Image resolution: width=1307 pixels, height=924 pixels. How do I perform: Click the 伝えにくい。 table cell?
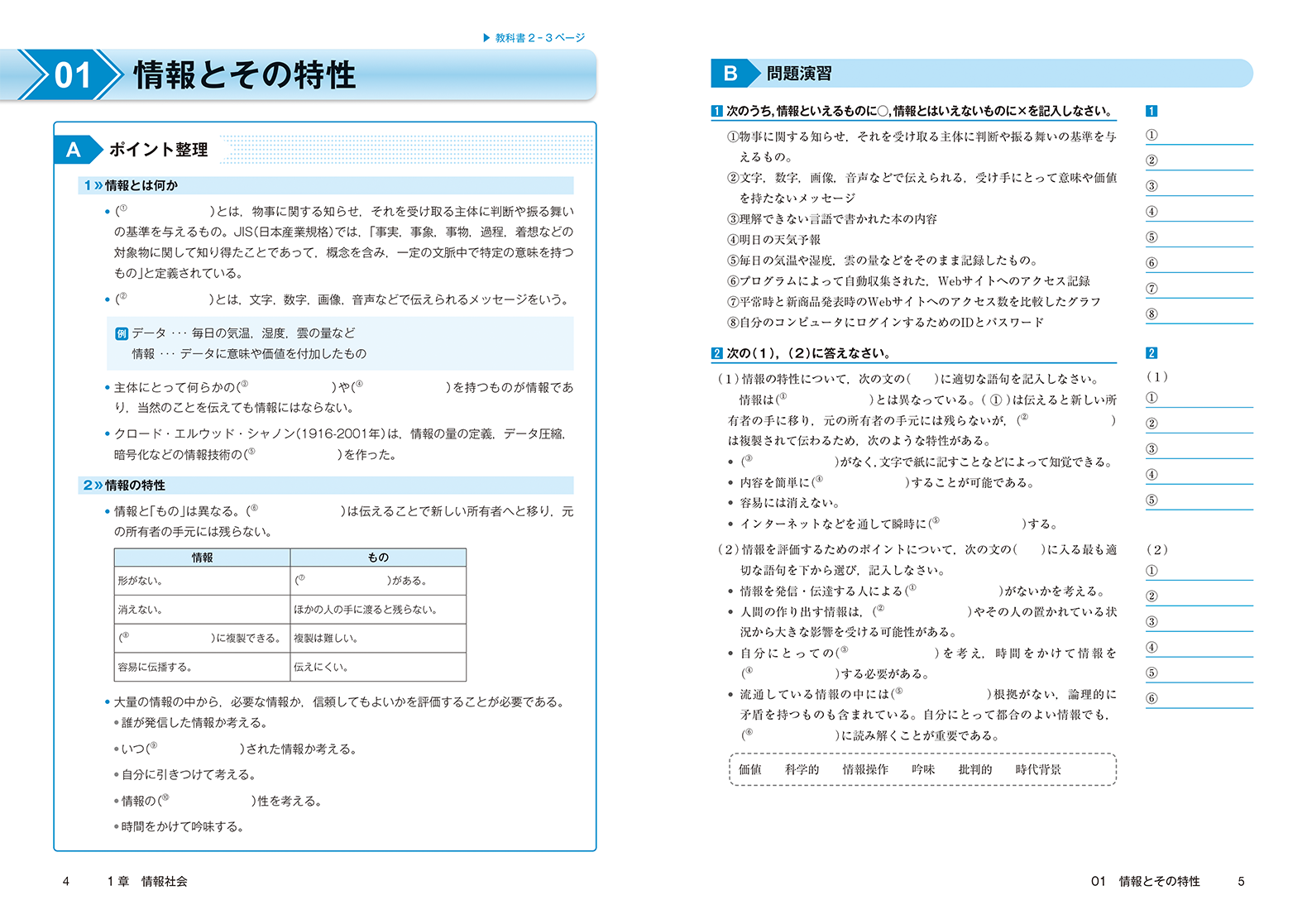pos(321,667)
